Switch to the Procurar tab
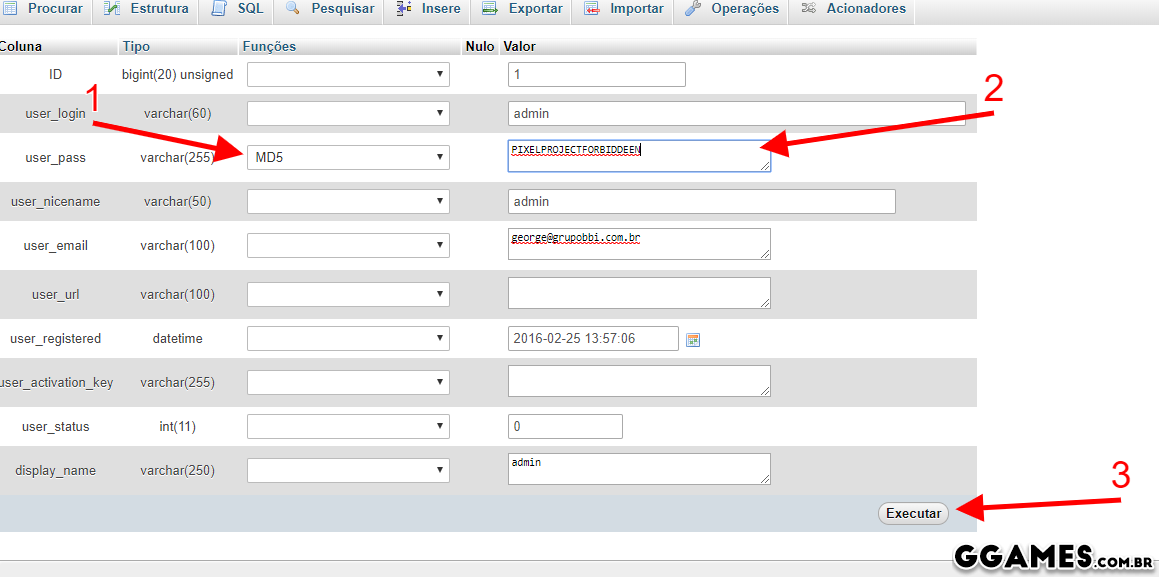1159x577 pixels. [54, 9]
